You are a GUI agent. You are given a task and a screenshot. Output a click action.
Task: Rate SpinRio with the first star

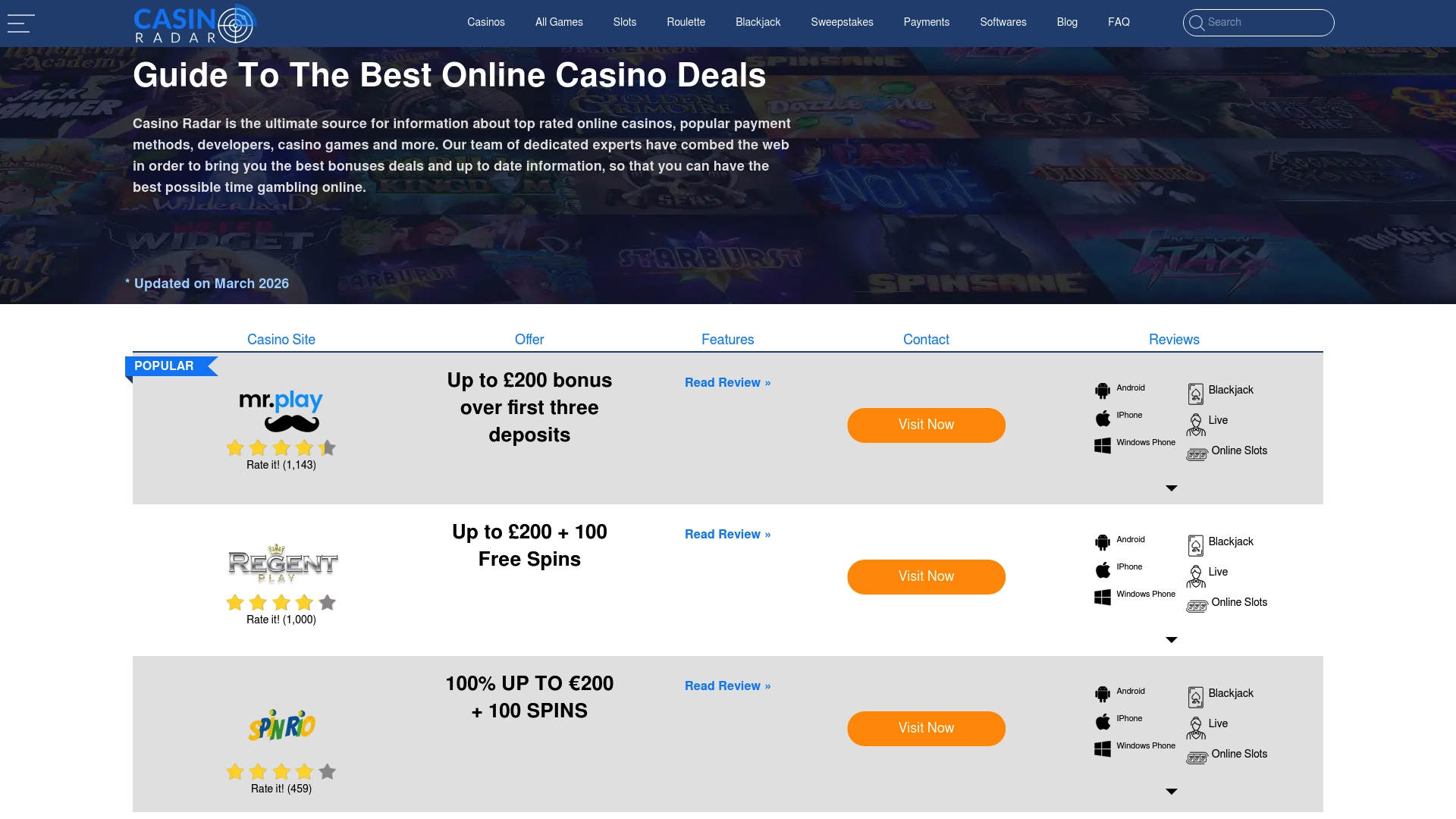click(x=235, y=772)
